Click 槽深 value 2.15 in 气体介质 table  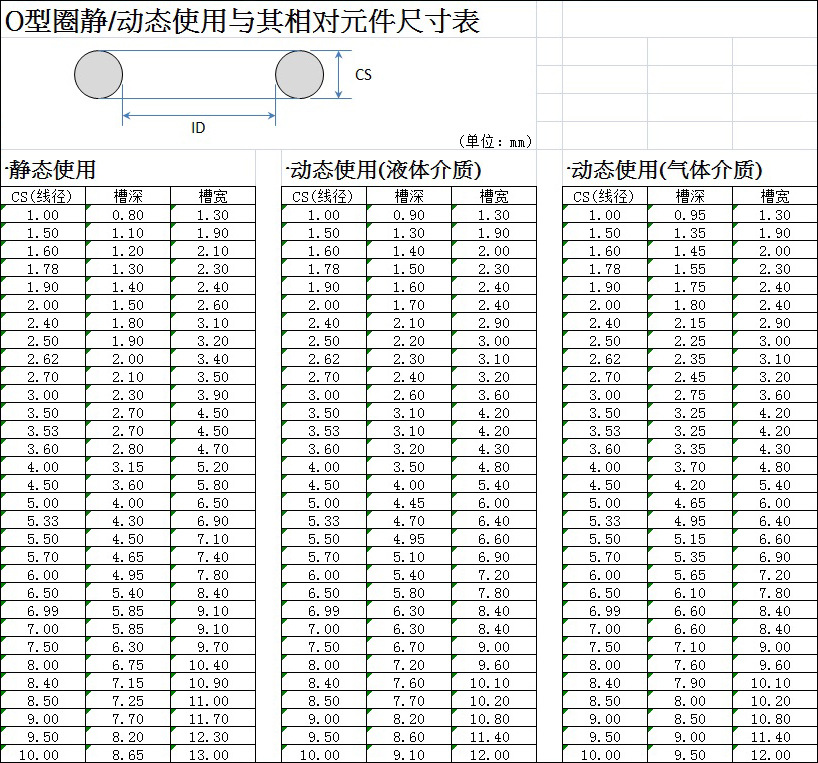click(690, 323)
